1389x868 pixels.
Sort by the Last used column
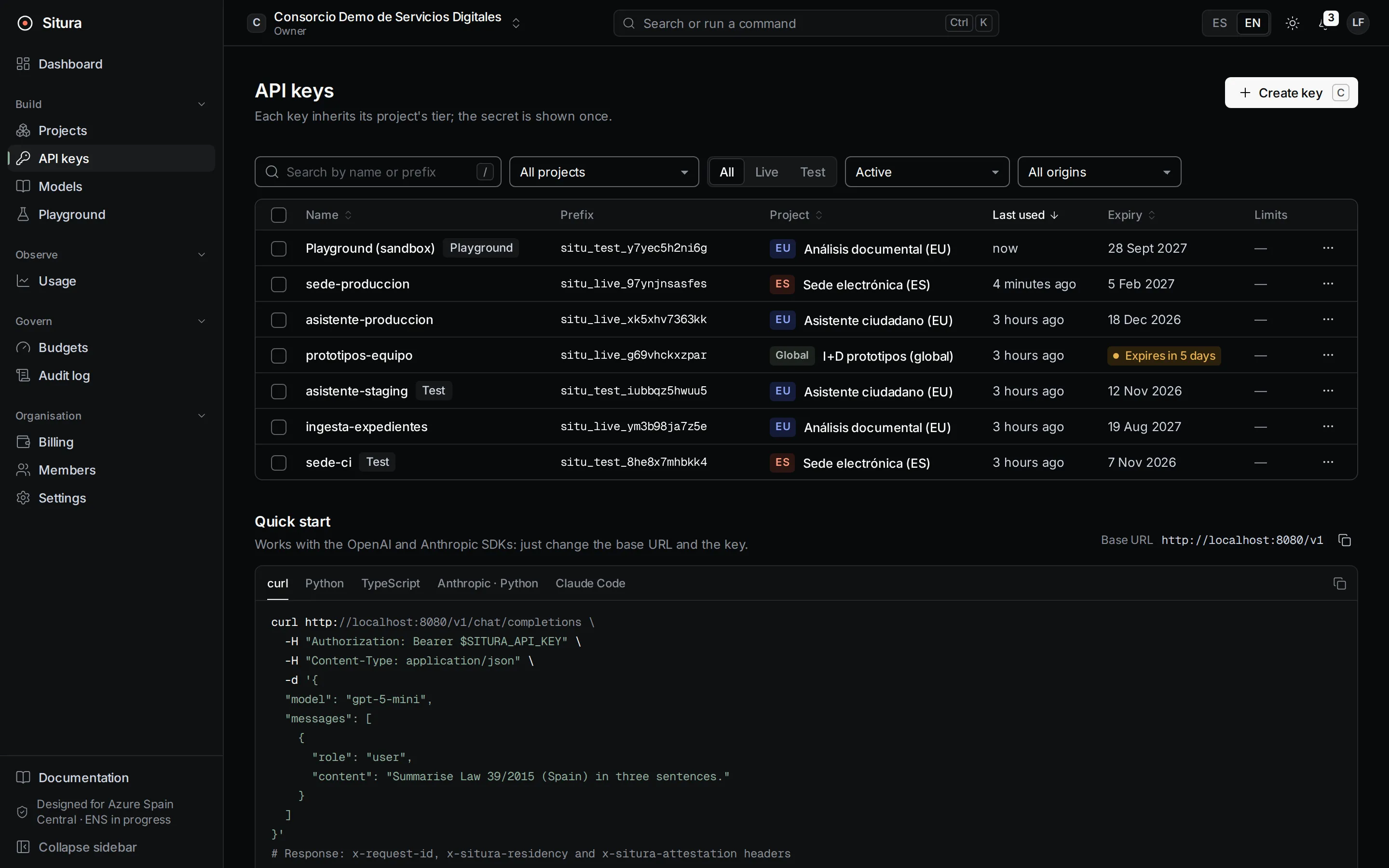(1025, 215)
